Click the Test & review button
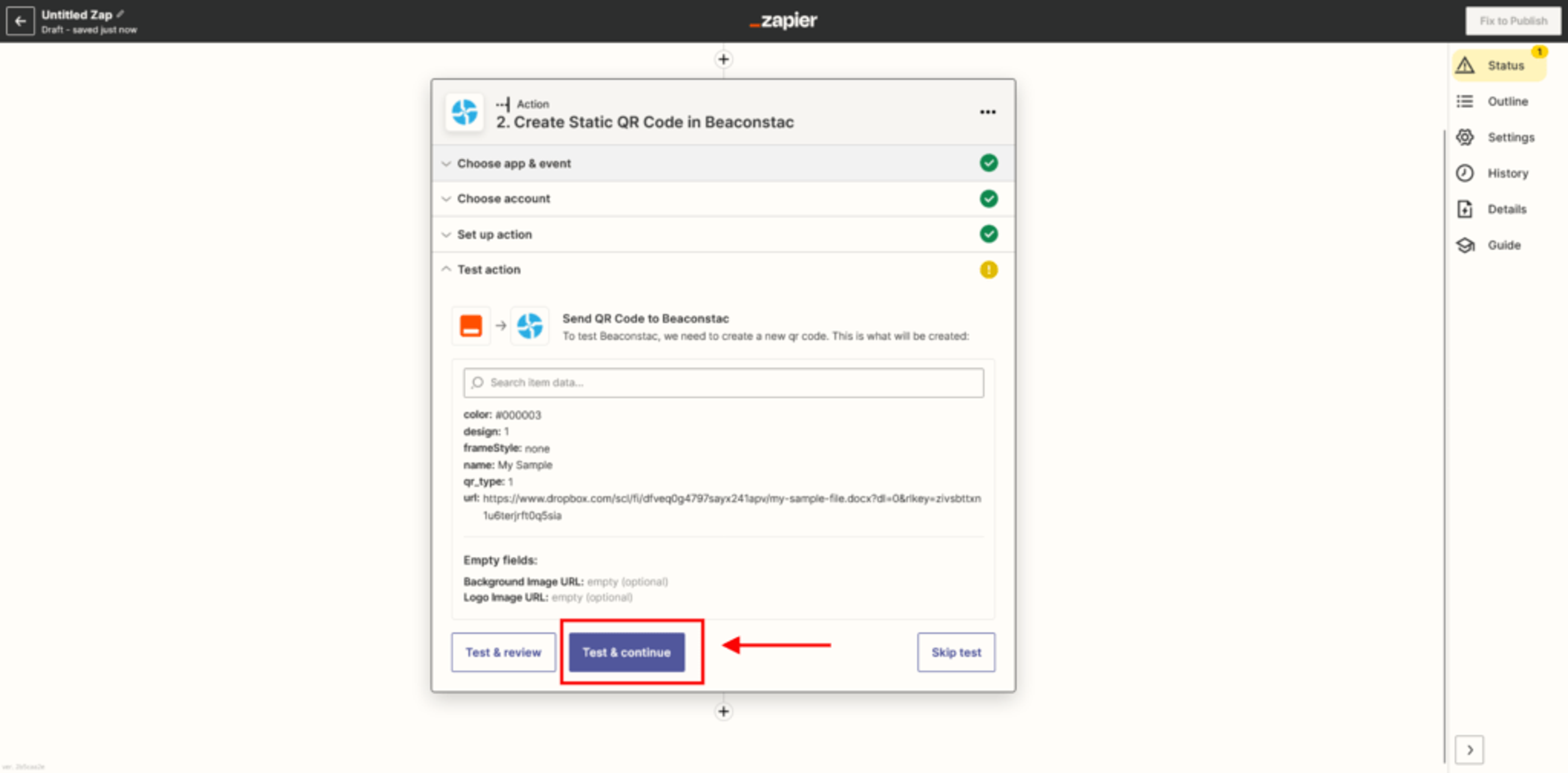This screenshot has width=1568, height=773. point(503,652)
